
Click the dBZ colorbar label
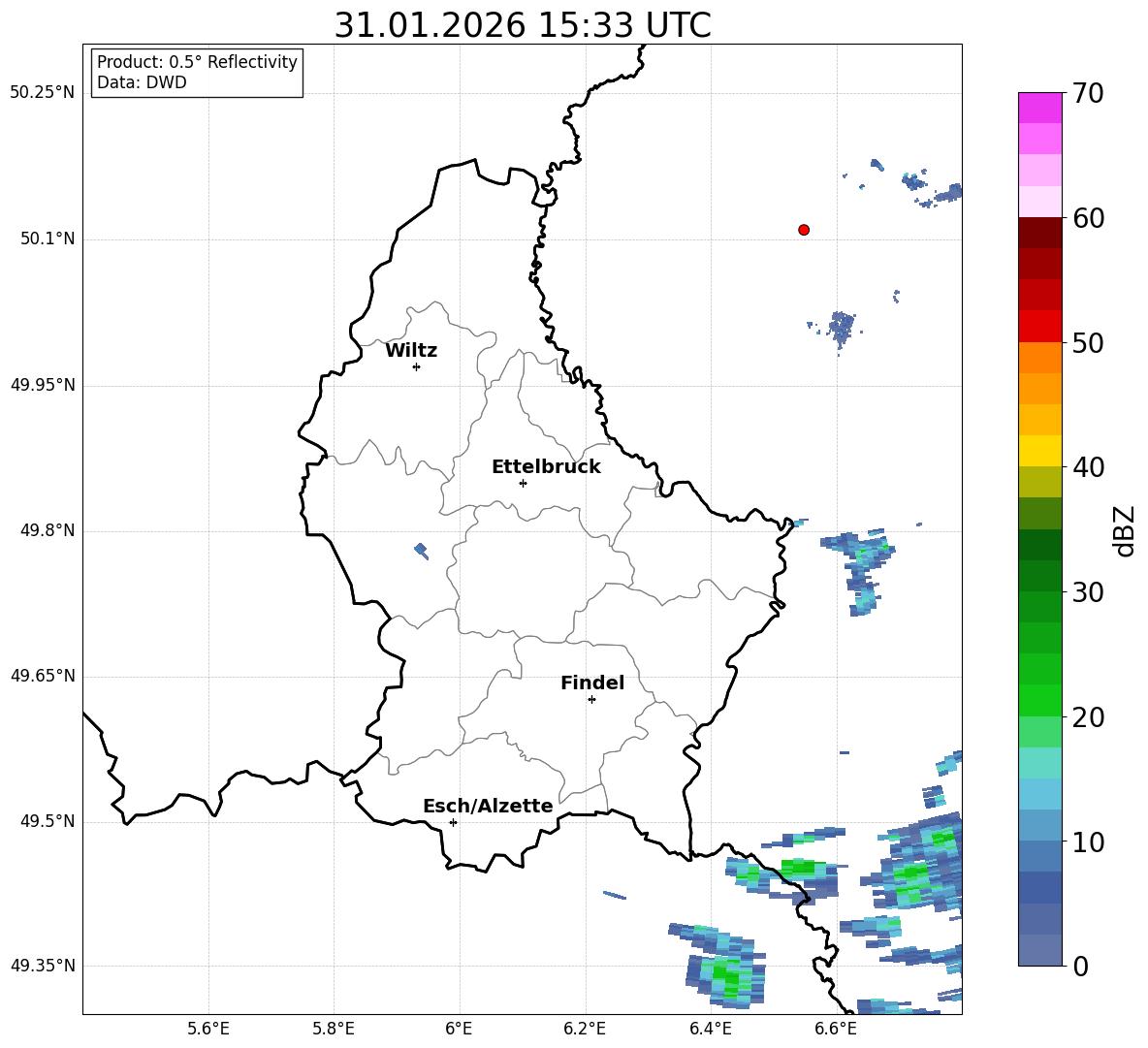[x=1126, y=530]
